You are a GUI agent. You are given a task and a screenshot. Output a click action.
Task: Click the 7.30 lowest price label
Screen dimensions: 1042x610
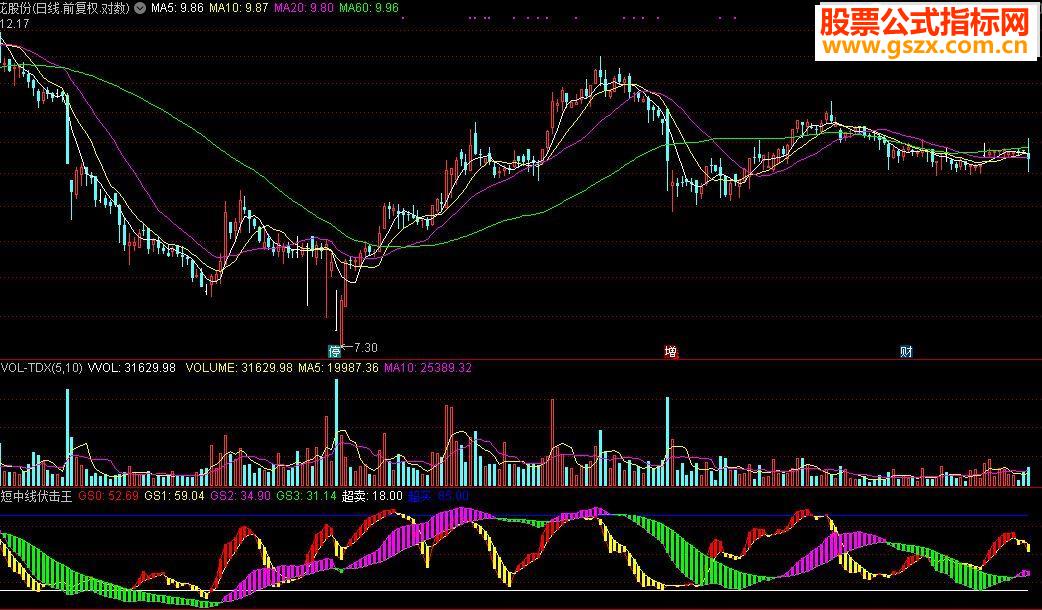365,348
